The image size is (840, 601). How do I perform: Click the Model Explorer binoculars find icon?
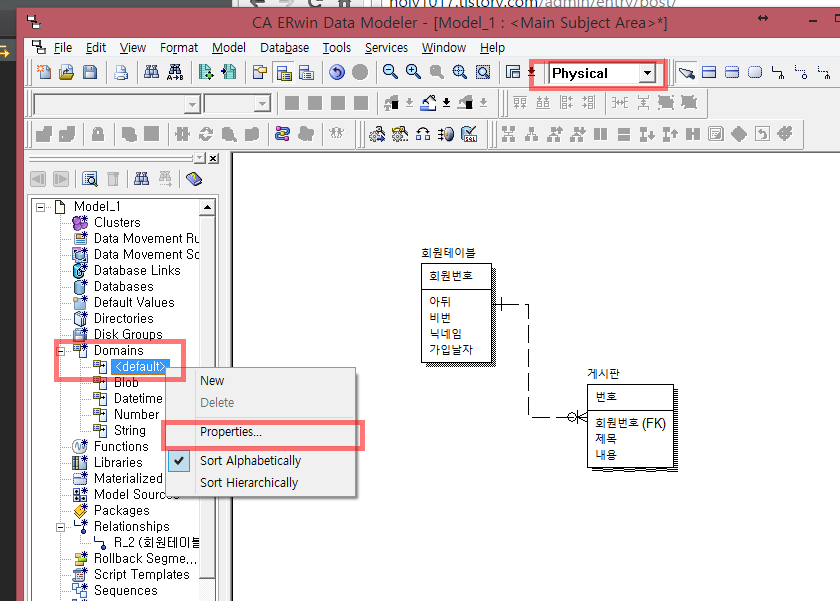coord(141,178)
